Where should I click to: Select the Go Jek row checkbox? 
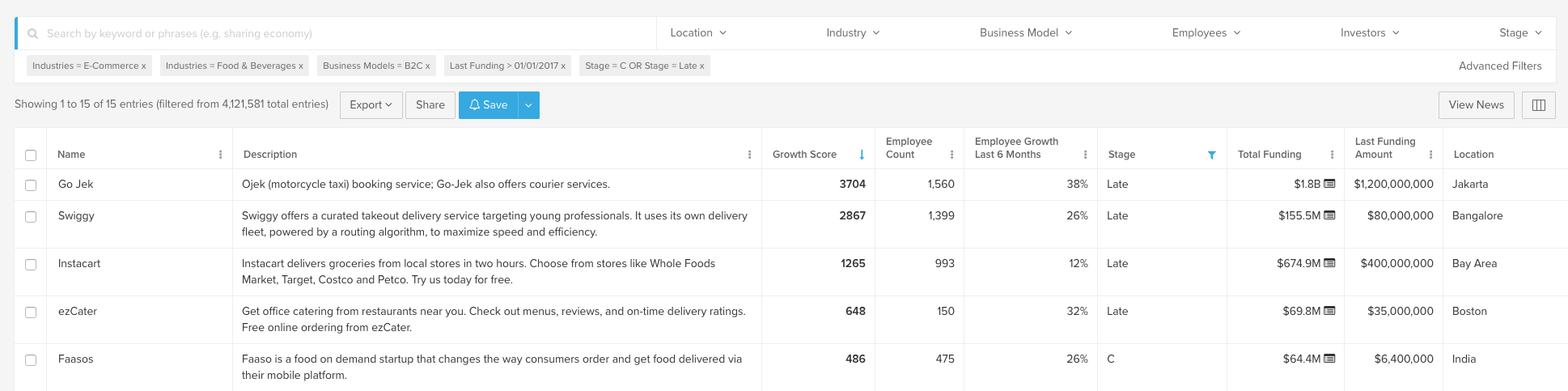(31, 185)
